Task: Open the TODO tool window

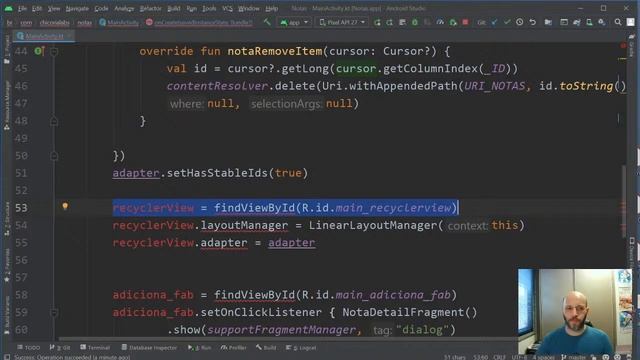Action: click(x=29, y=347)
